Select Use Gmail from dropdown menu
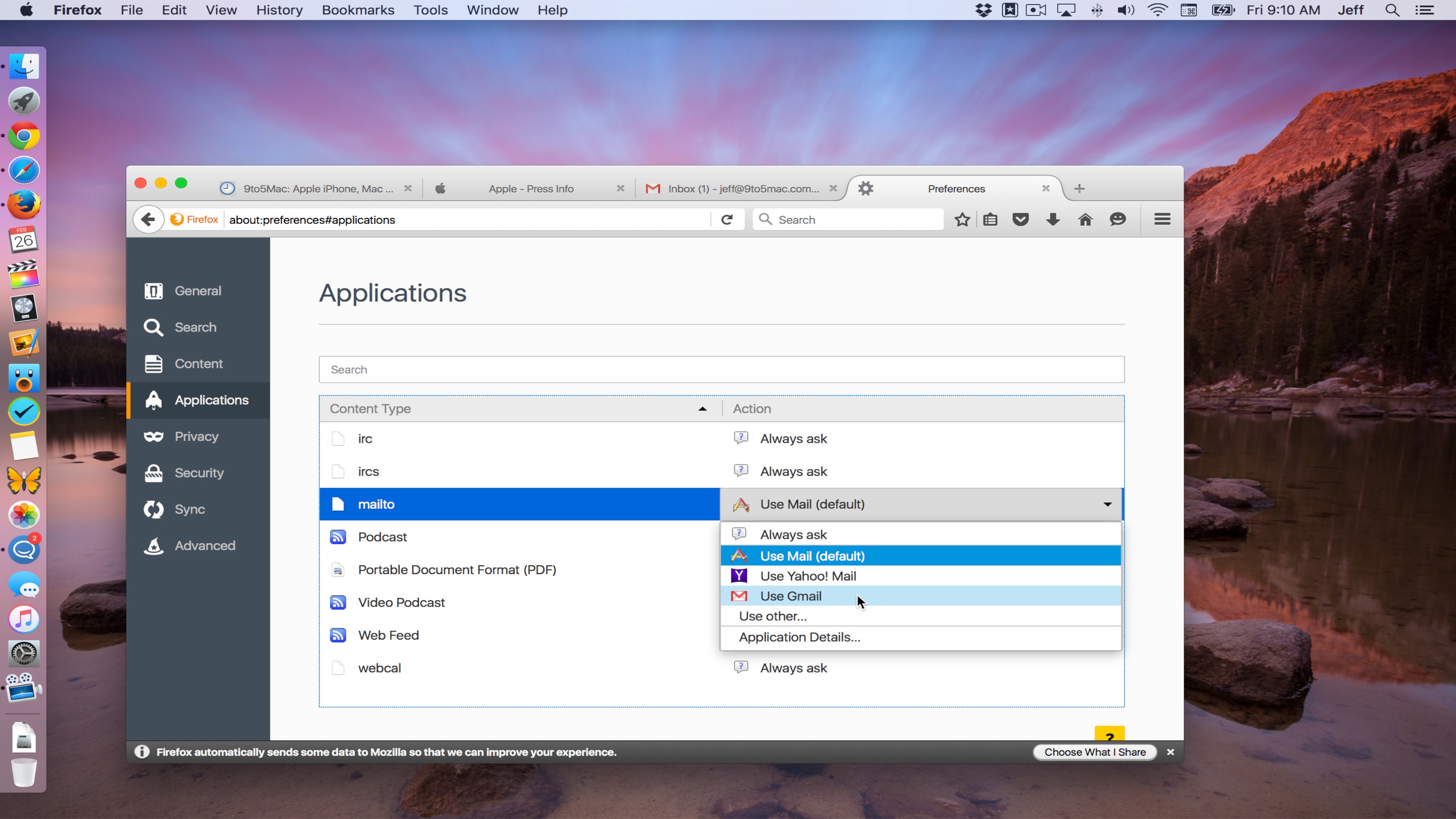 pyautogui.click(x=790, y=595)
